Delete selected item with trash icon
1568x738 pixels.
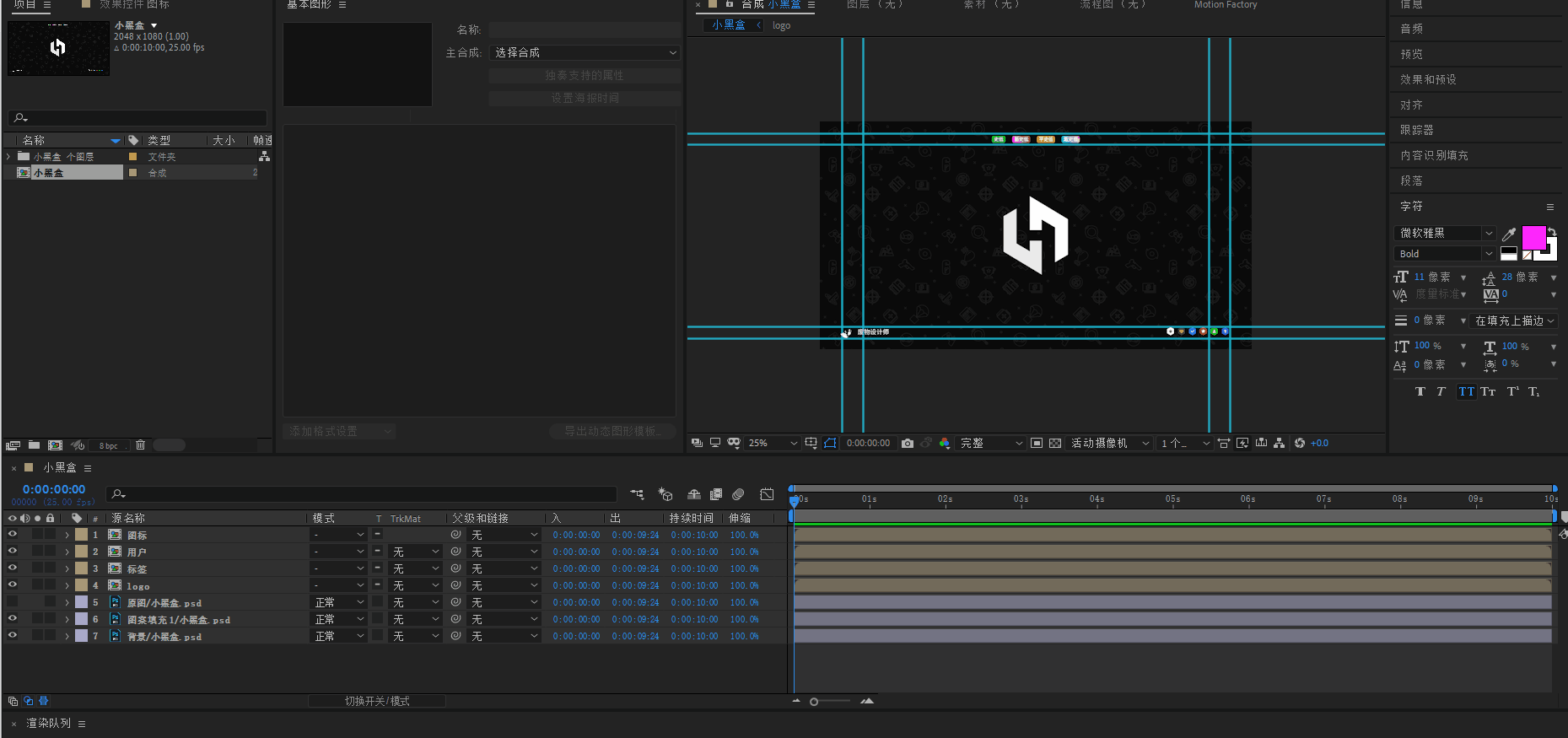point(141,445)
